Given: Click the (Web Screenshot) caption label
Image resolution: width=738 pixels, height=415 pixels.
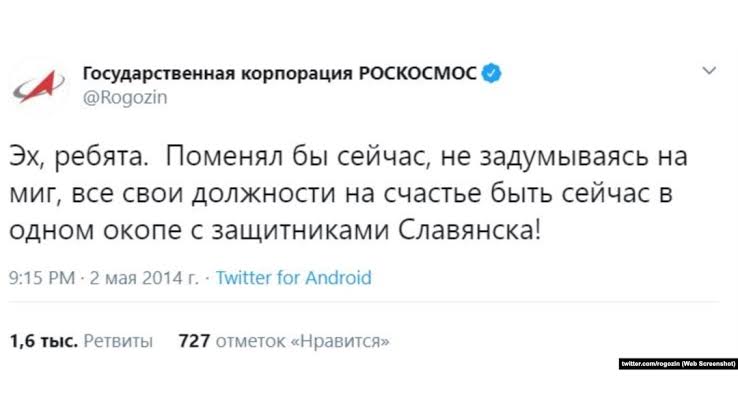Looking at the screenshot, I should [x=709, y=363].
